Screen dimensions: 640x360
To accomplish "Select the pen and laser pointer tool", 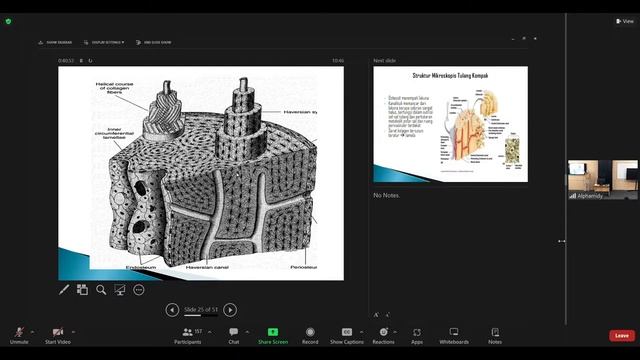I will [64, 290].
